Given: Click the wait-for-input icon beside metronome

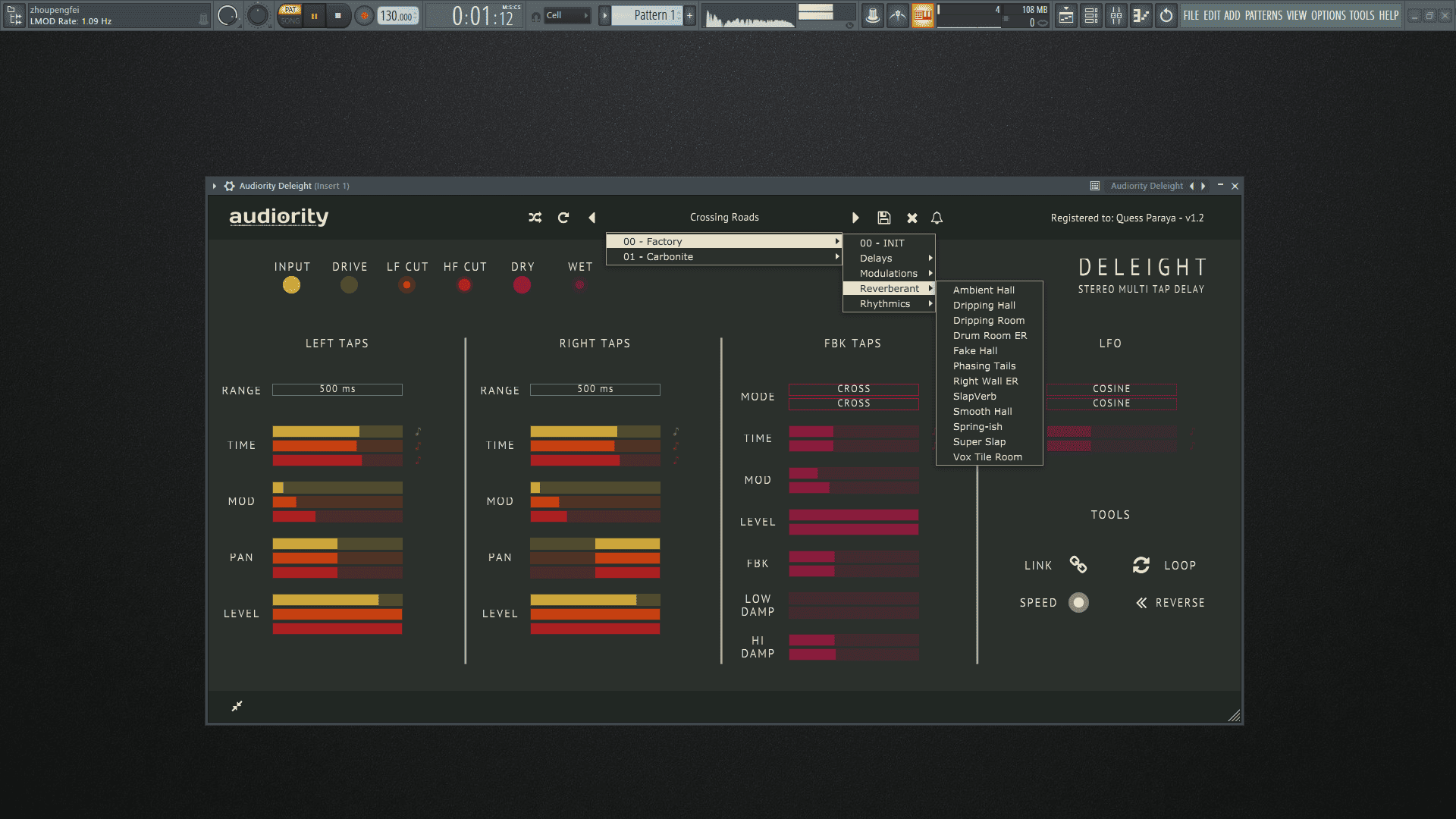Looking at the screenshot, I should coord(898,15).
